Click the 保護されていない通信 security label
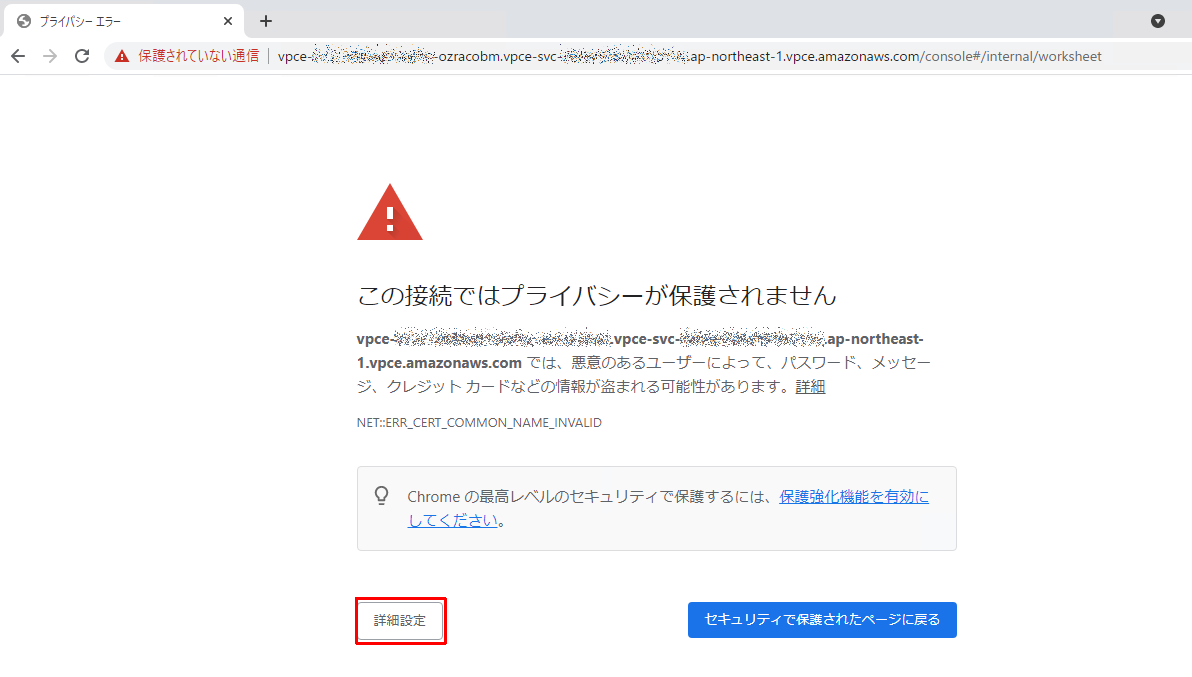 tap(198, 56)
